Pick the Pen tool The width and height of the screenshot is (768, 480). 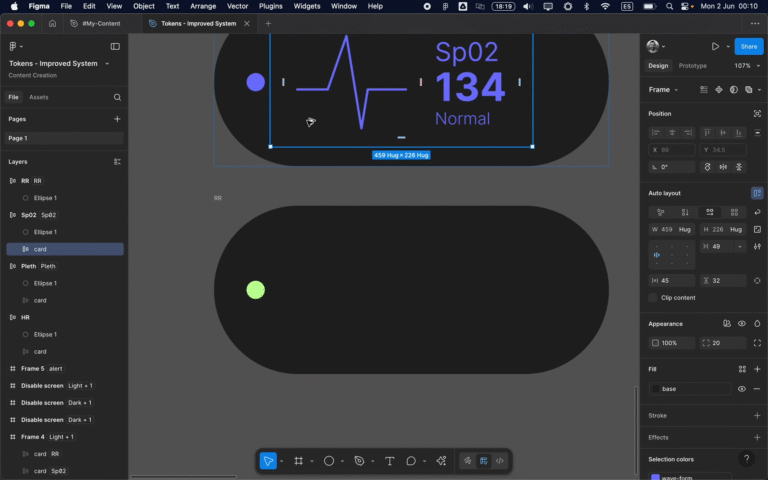(359, 461)
